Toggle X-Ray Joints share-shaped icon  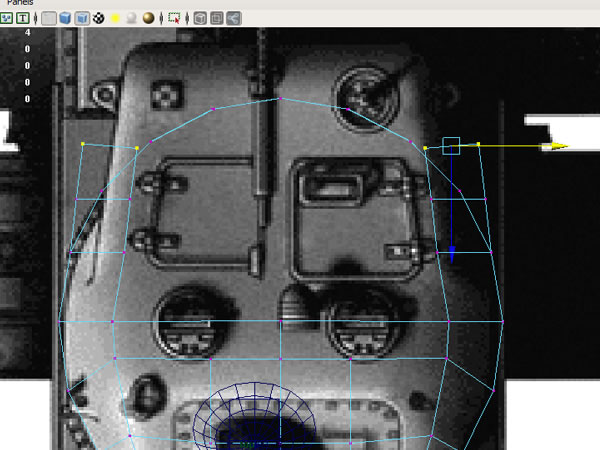tap(233, 18)
